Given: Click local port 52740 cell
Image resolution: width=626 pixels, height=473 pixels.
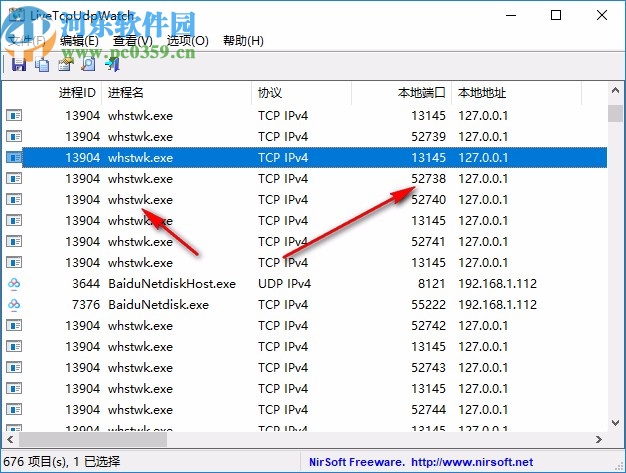Looking at the screenshot, I should click(x=428, y=200).
